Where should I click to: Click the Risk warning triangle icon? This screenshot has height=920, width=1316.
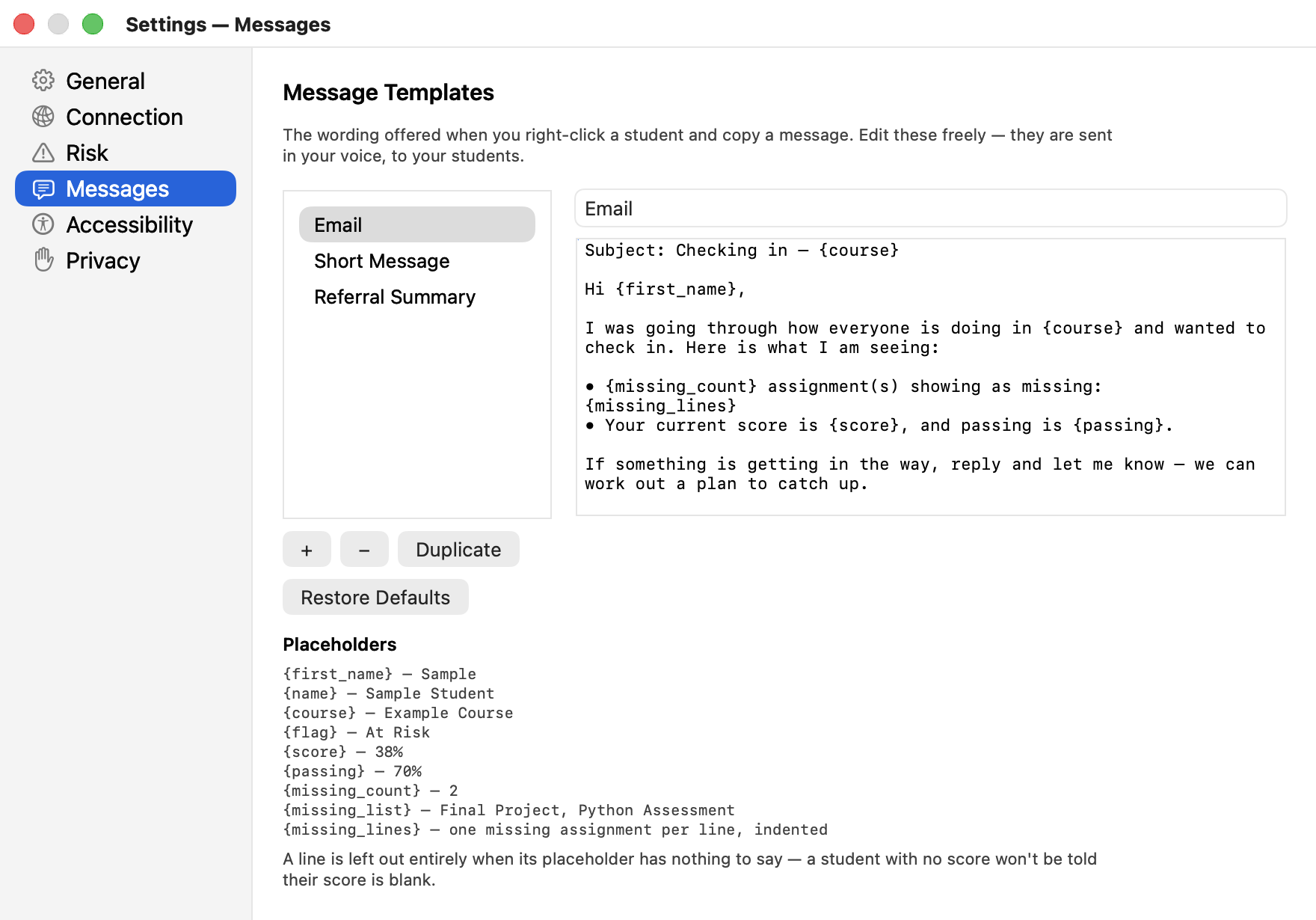[x=43, y=153]
